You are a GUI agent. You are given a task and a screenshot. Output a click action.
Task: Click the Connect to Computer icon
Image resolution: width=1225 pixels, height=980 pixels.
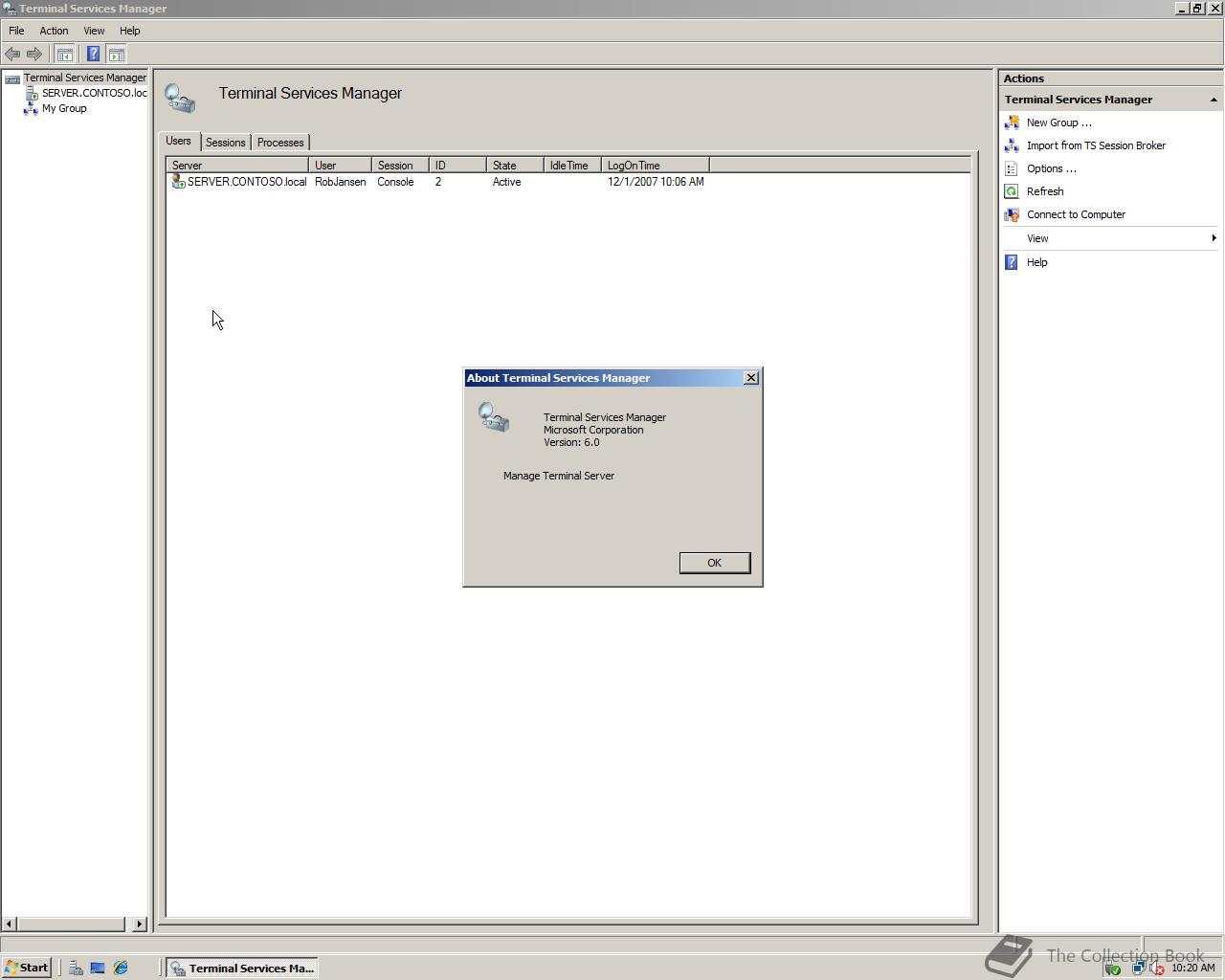(1012, 214)
